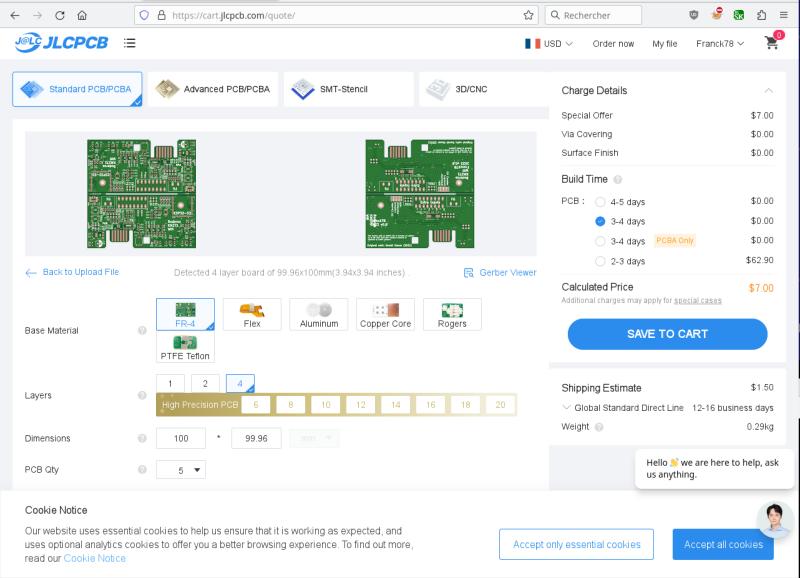Select Rogers base material
Image resolution: width=800 pixels, height=578 pixels.
[x=452, y=314]
